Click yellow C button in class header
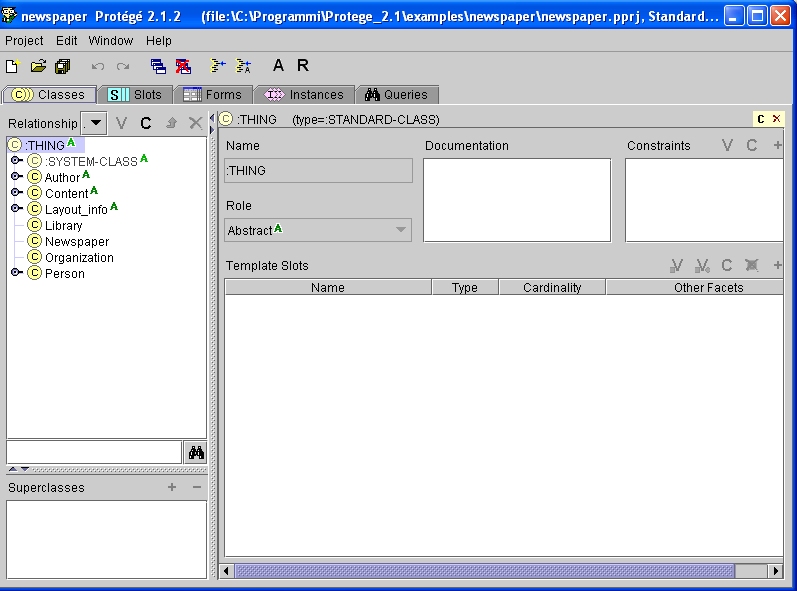 (x=761, y=119)
